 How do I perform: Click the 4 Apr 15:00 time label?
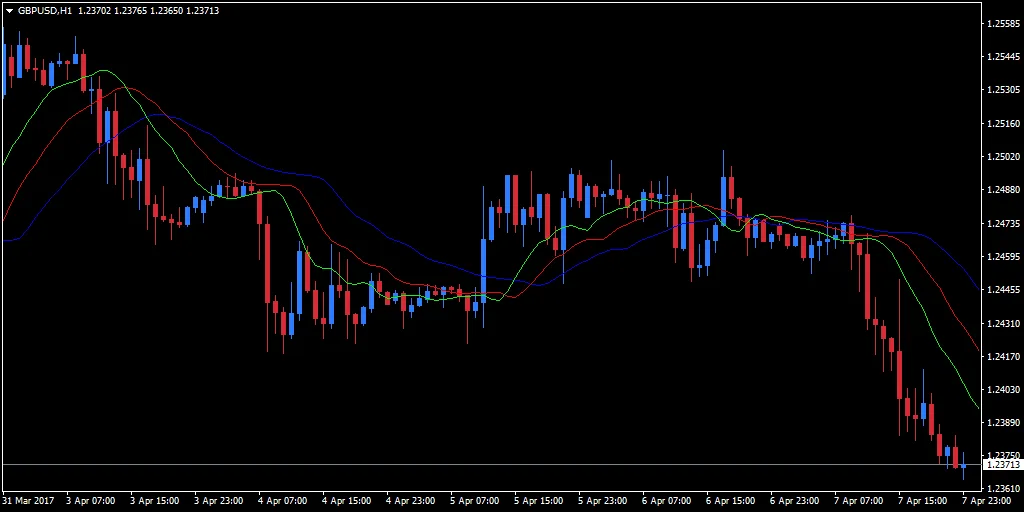click(347, 501)
